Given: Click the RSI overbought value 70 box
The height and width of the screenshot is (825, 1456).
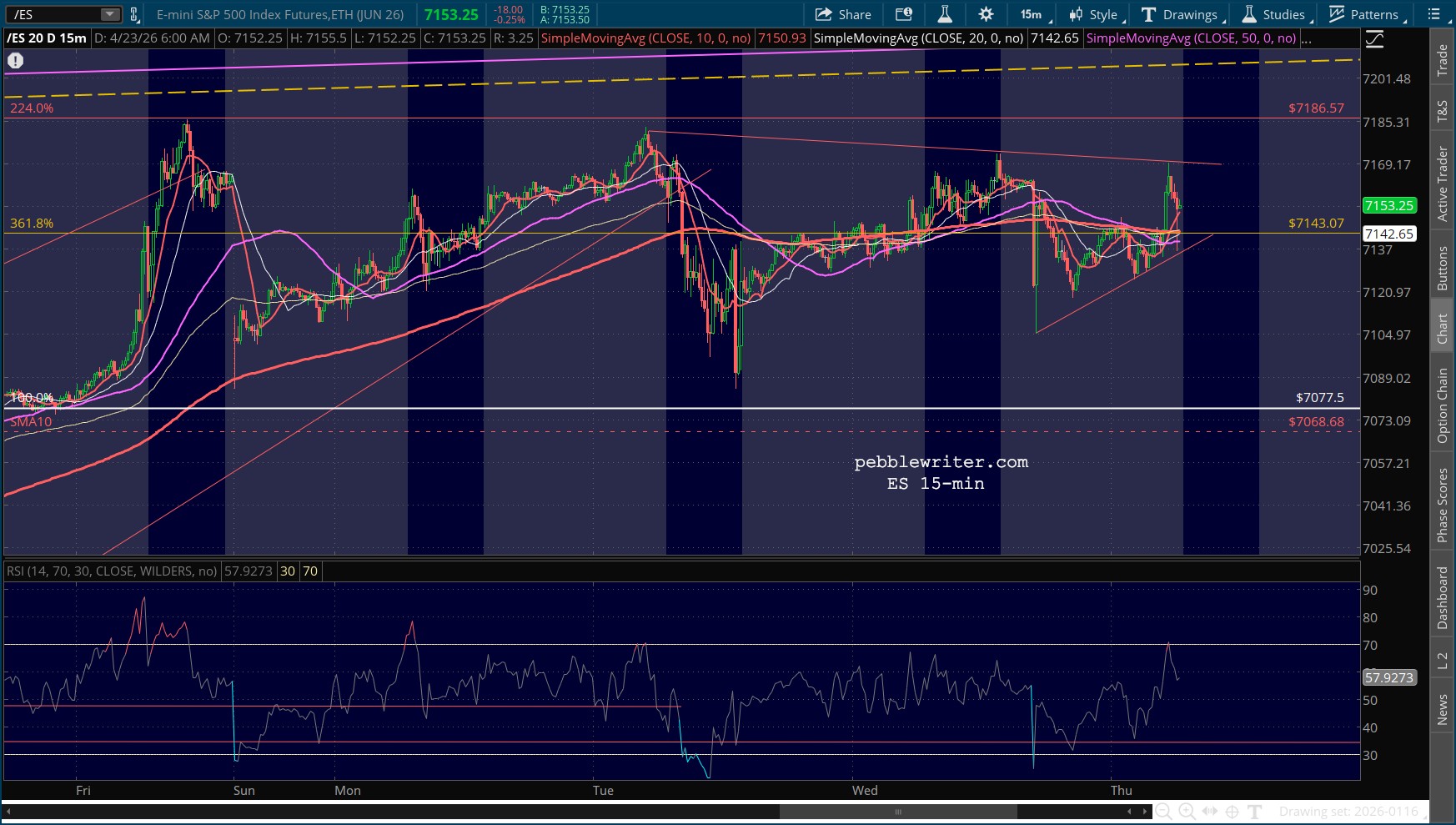Looking at the screenshot, I should click(x=310, y=571).
